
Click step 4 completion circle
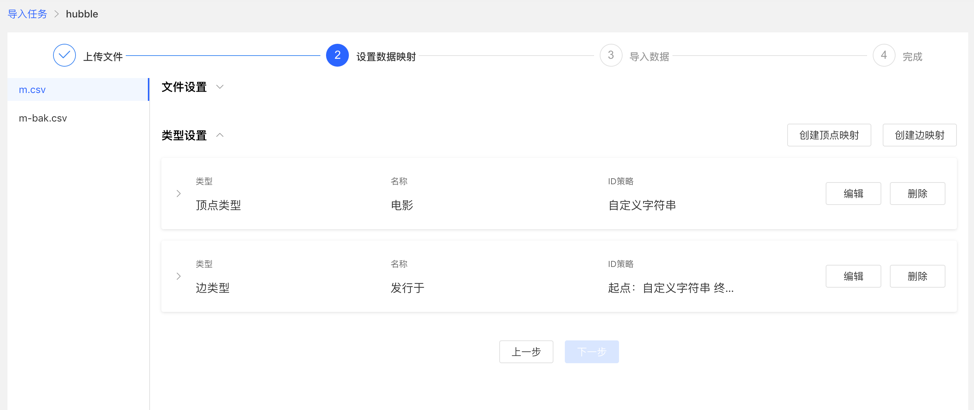883,56
